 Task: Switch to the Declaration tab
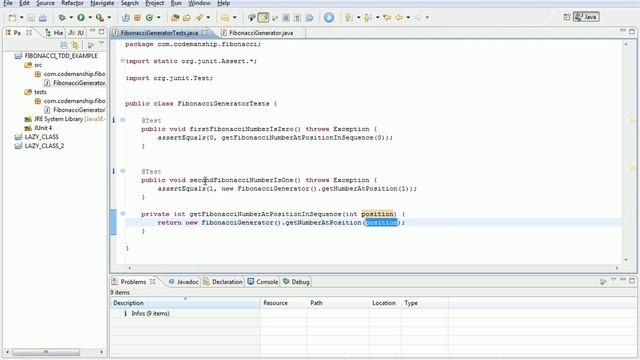tap(222, 282)
